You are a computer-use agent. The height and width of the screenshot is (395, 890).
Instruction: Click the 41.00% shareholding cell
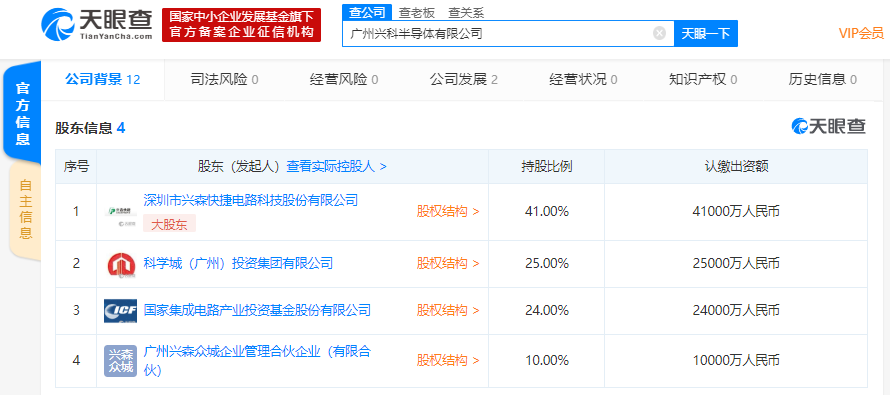tap(547, 212)
